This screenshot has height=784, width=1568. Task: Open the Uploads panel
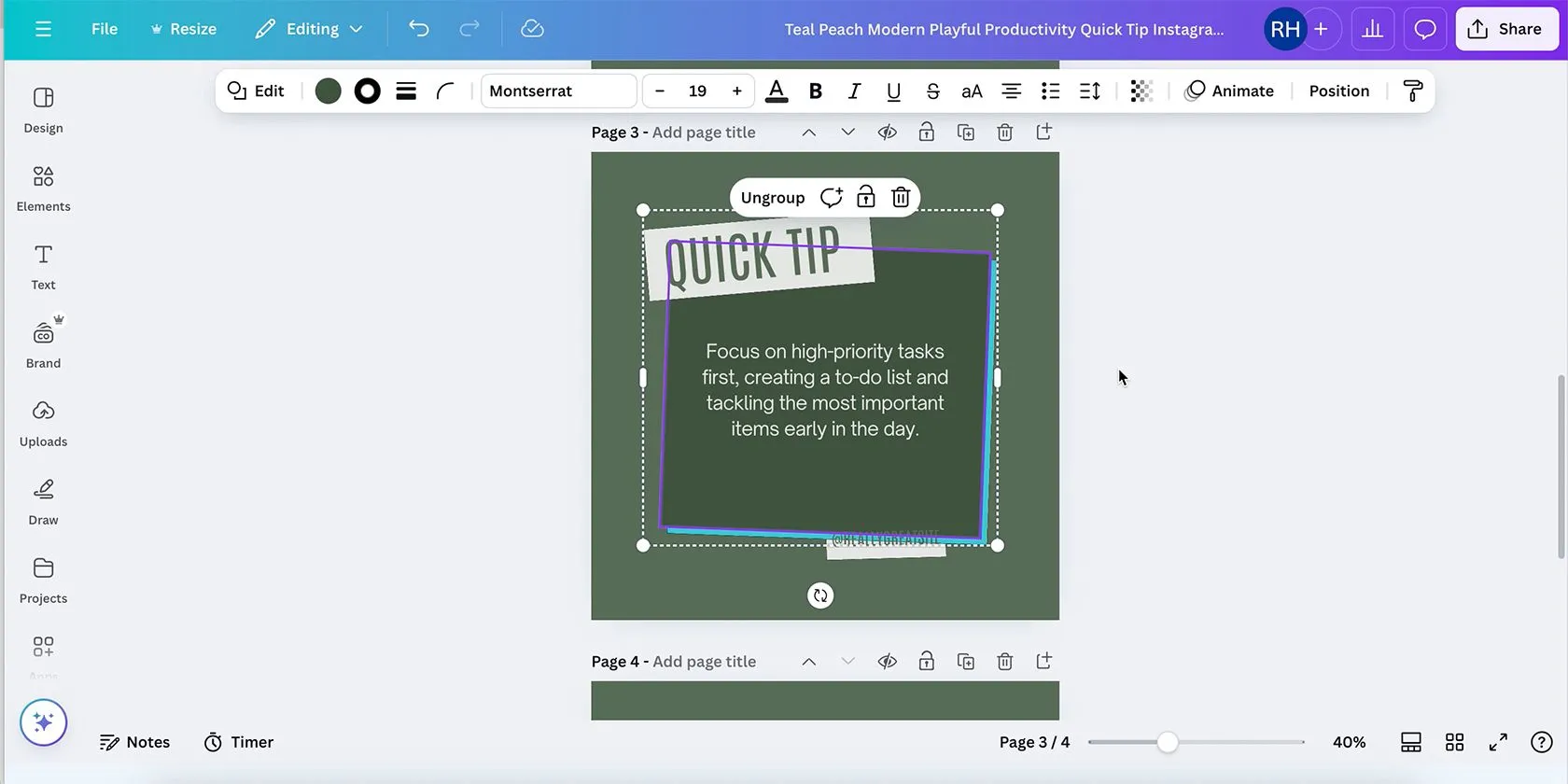coord(43,424)
